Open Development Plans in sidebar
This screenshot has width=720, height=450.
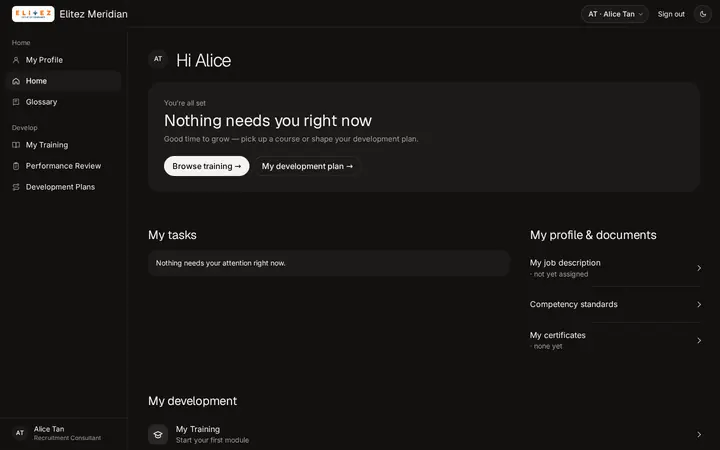coord(63,187)
